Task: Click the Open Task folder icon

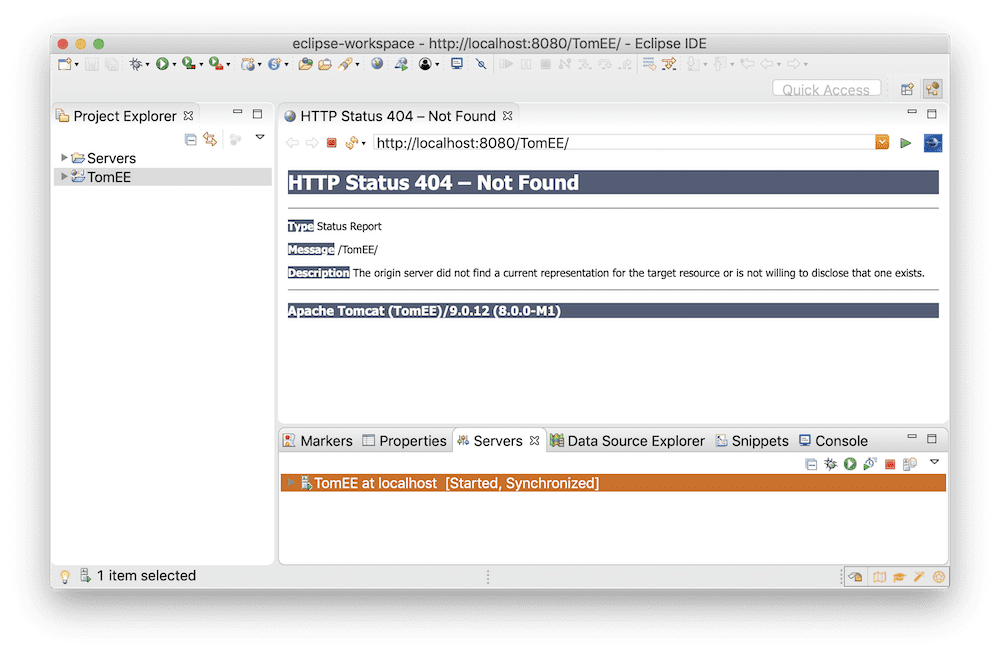Action: click(325, 64)
